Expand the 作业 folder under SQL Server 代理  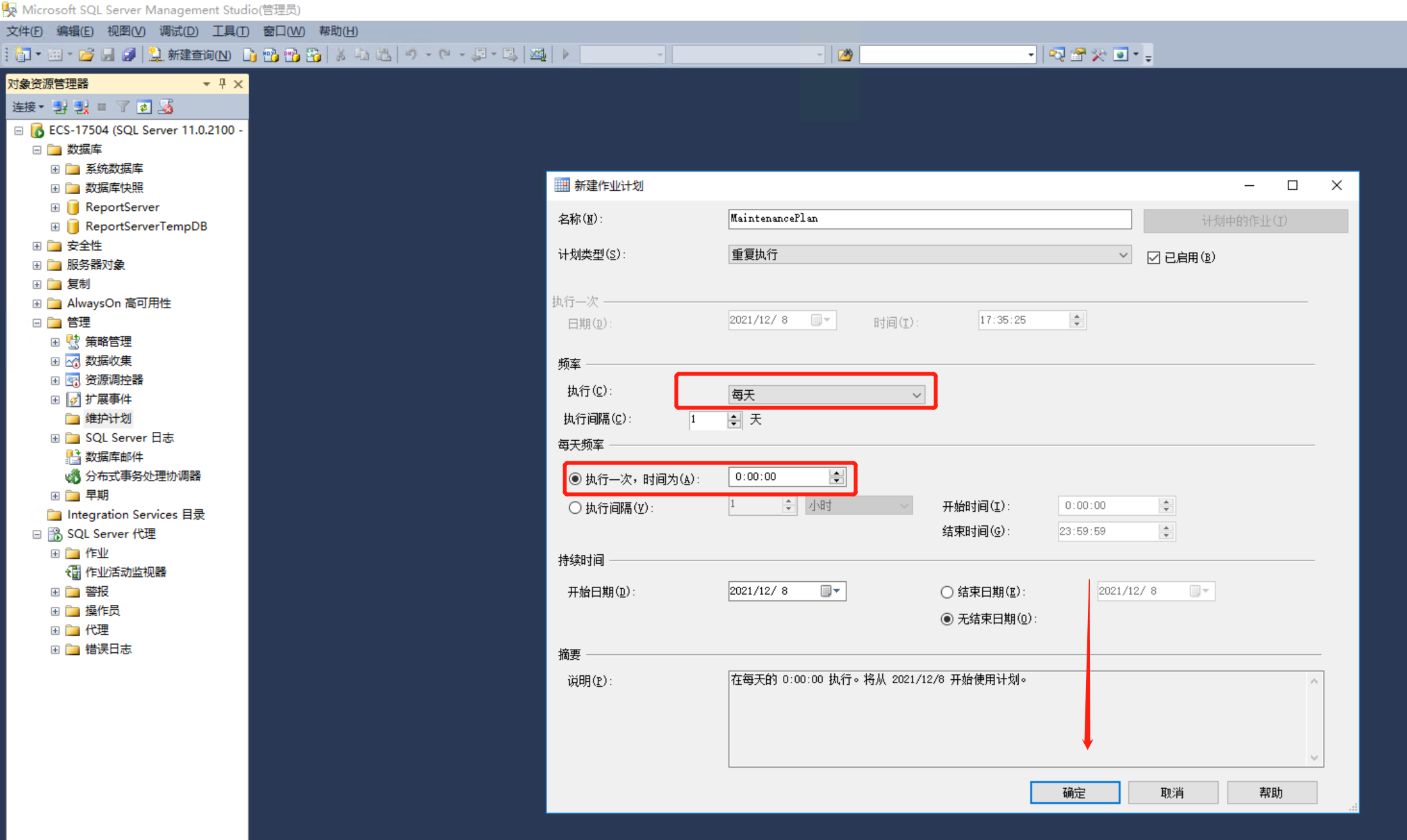(55, 553)
